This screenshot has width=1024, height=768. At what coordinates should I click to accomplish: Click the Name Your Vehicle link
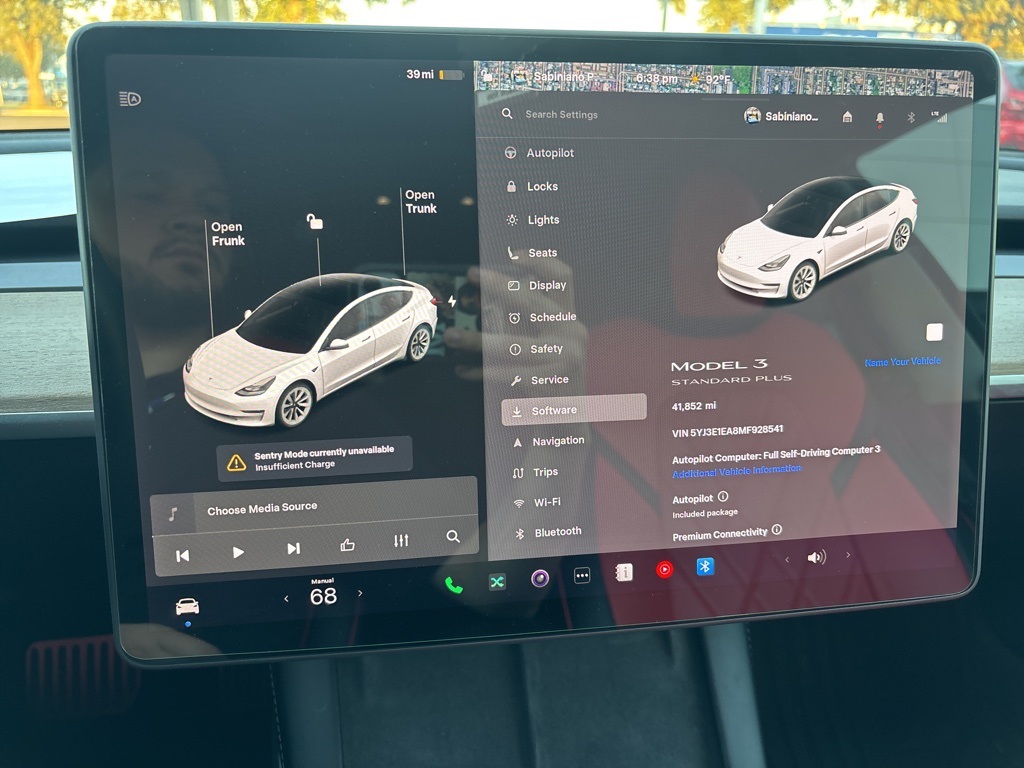click(x=903, y=361)
